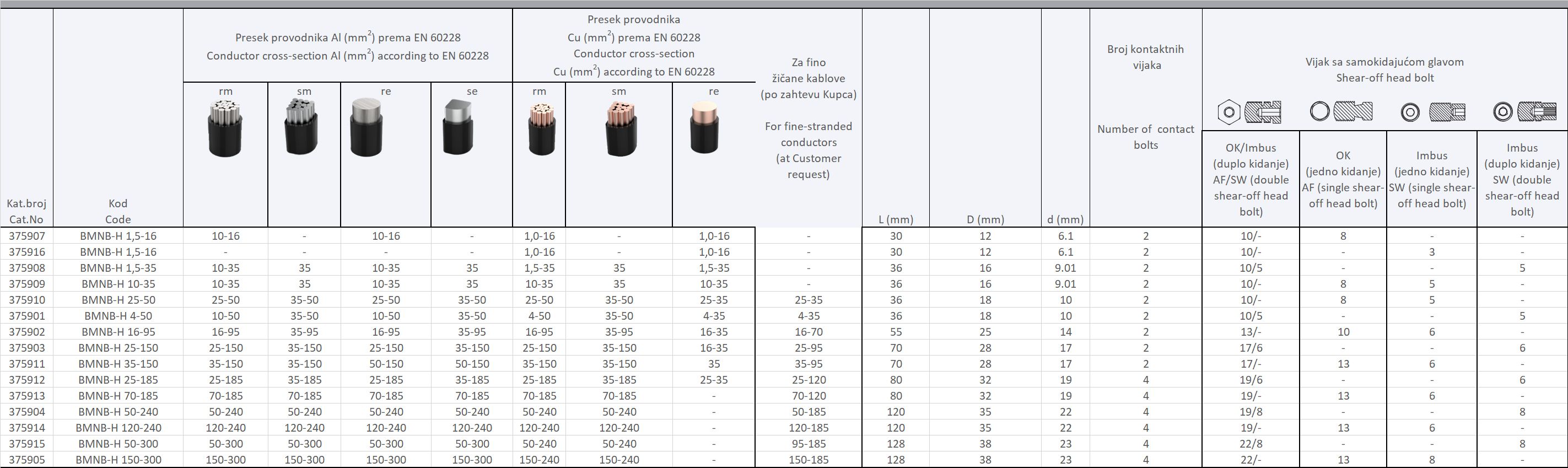Select the copper sm sector conductor image
This screenshot has width=1568, height=468.
tap(621, 129)
